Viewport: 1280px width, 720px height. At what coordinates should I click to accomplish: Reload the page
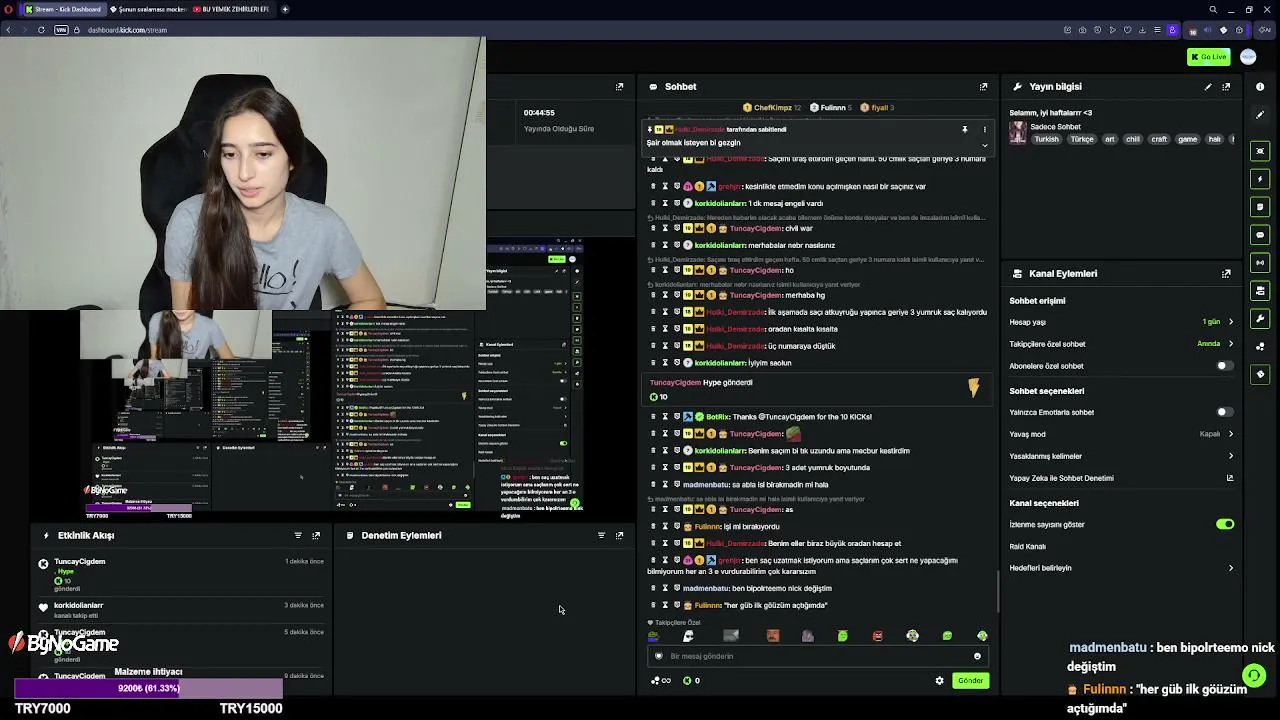[41, 30]
